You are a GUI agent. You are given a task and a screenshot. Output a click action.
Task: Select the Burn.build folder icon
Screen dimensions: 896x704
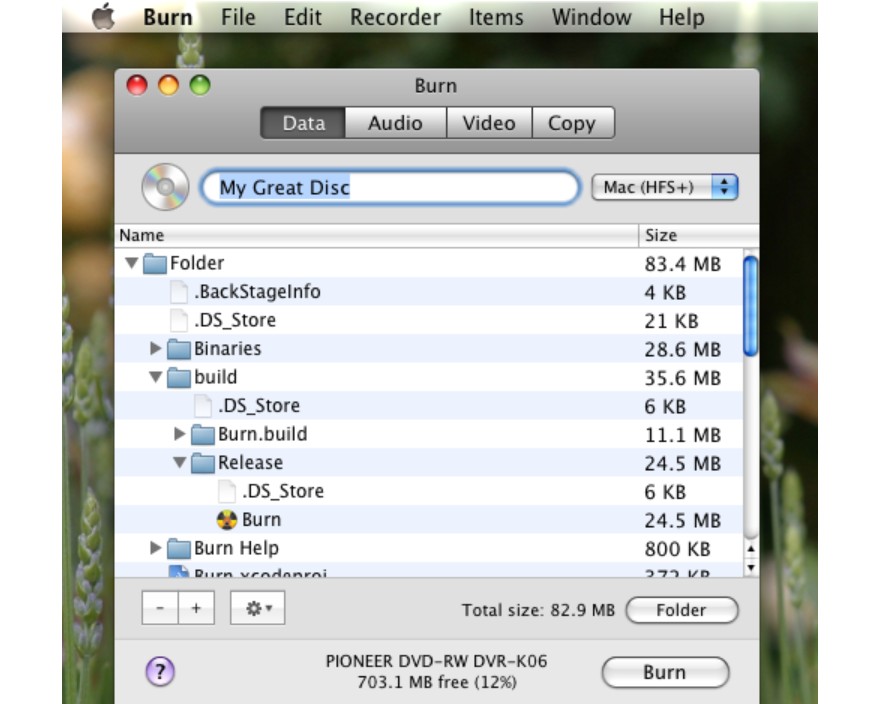(x=202, y=434)
